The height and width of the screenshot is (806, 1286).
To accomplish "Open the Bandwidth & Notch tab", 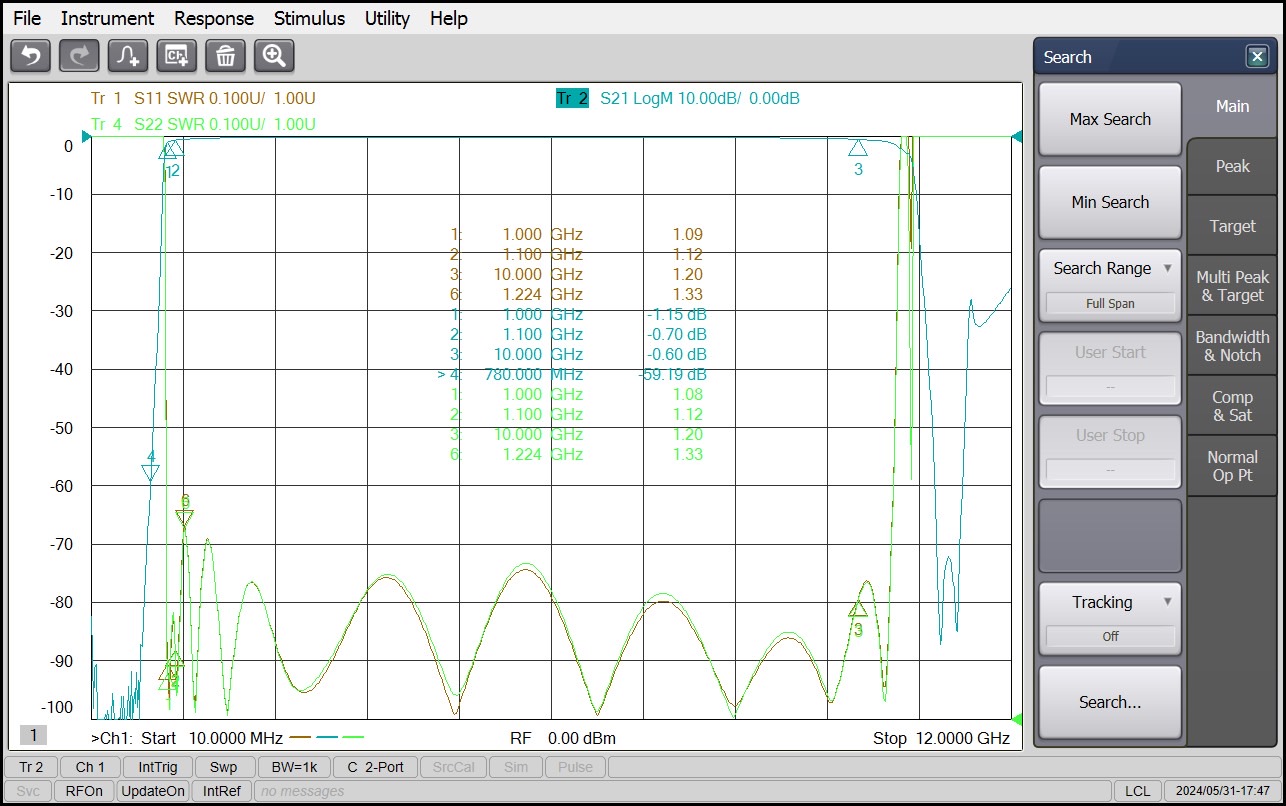I will click(1232, 346).
